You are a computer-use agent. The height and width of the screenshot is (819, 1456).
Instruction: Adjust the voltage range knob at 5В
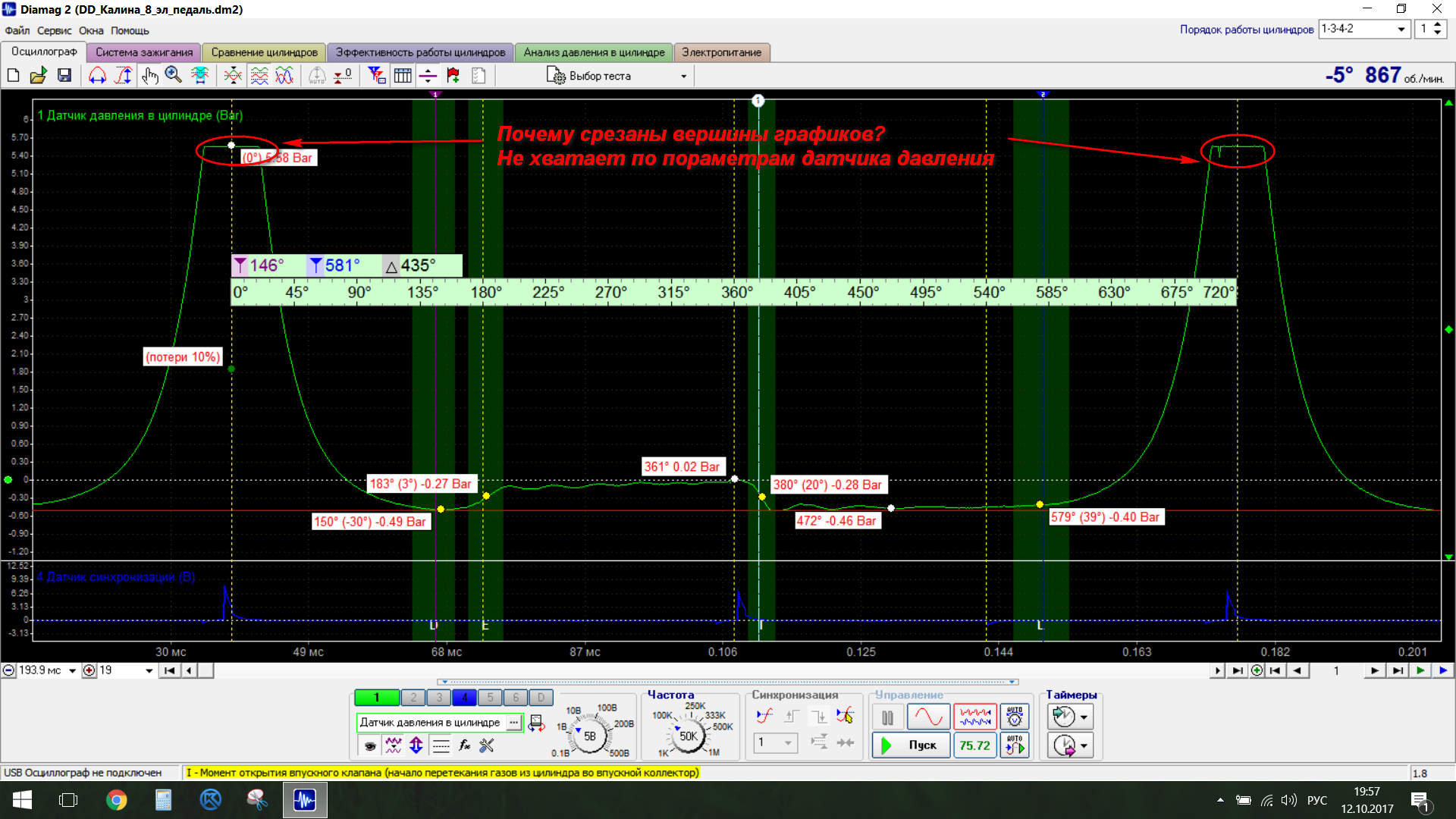(x=589, y=736)
